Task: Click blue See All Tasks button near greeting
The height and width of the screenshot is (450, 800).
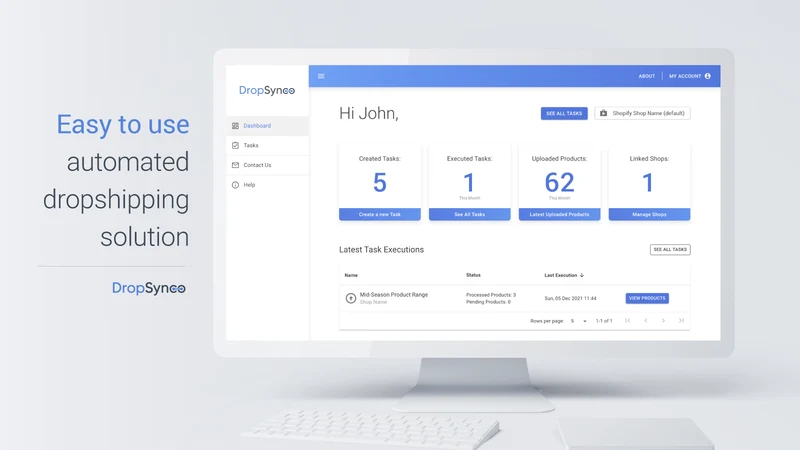Action: click(564, 113)
